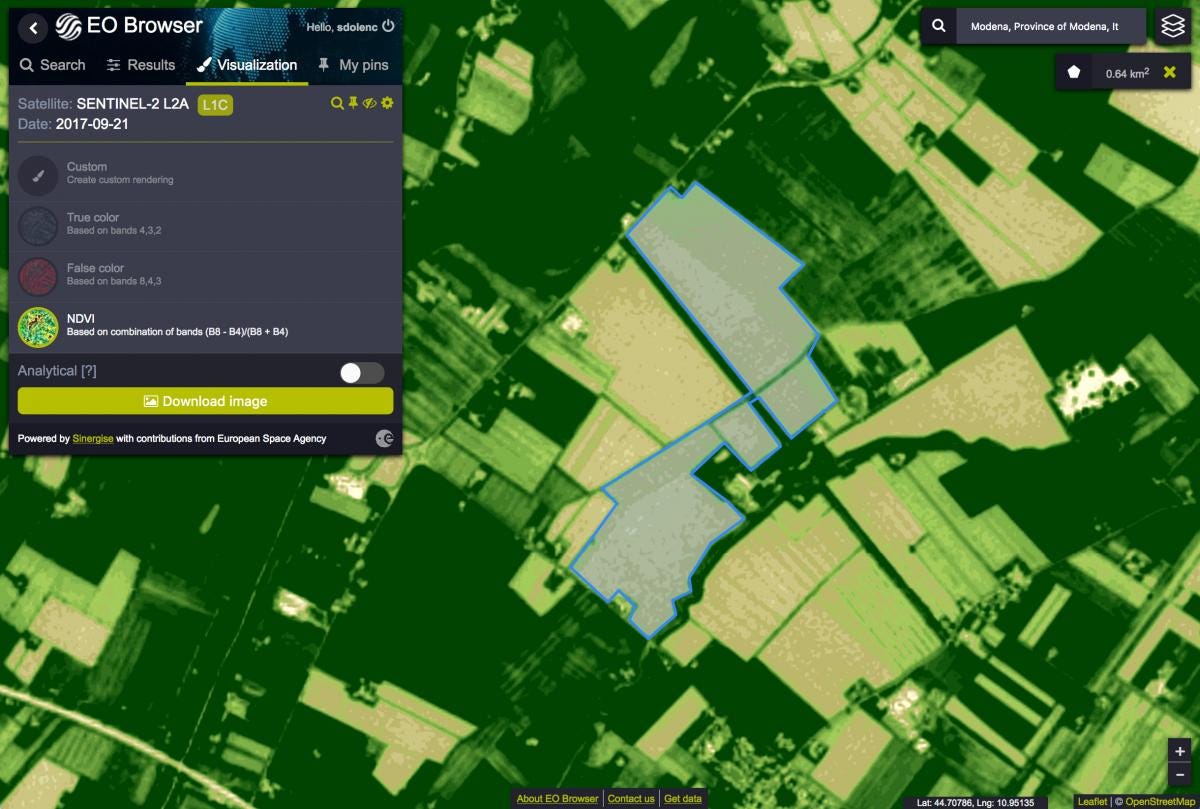Zoom to tile with magnifier icon

click(337, 104)
